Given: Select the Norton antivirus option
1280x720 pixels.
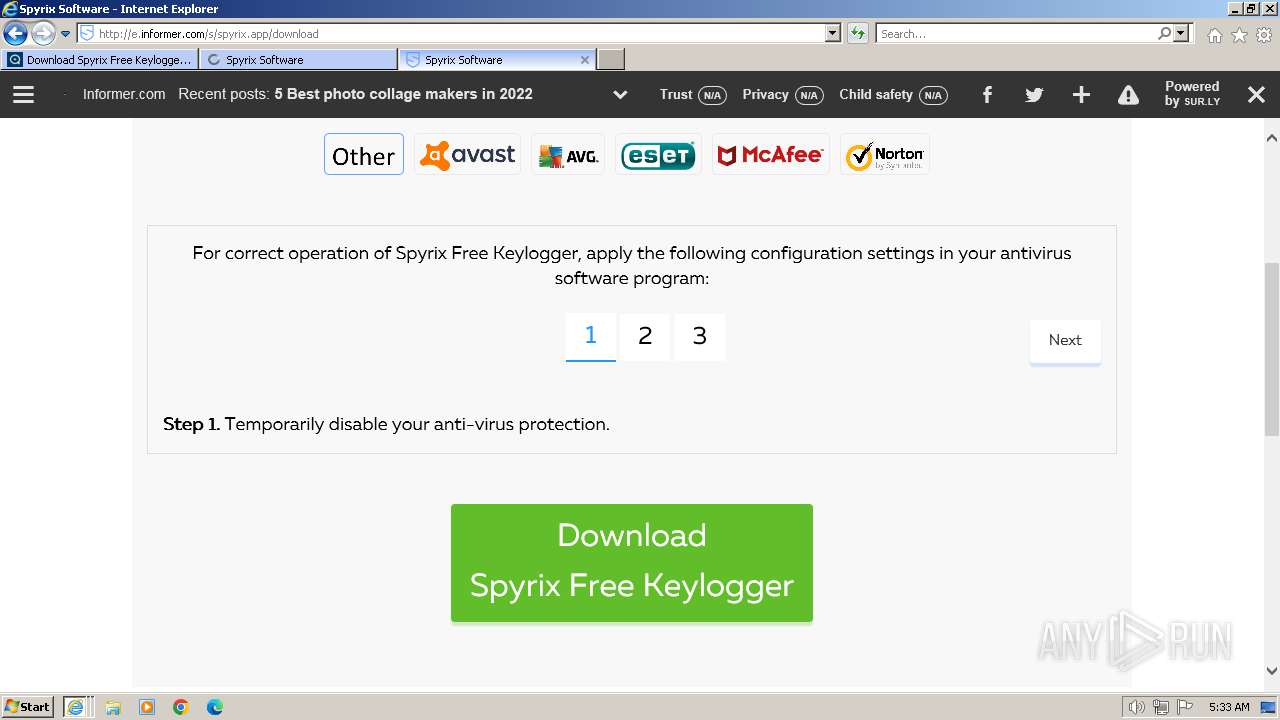Looking at the screenshot, I should click(x=885, y=155).
